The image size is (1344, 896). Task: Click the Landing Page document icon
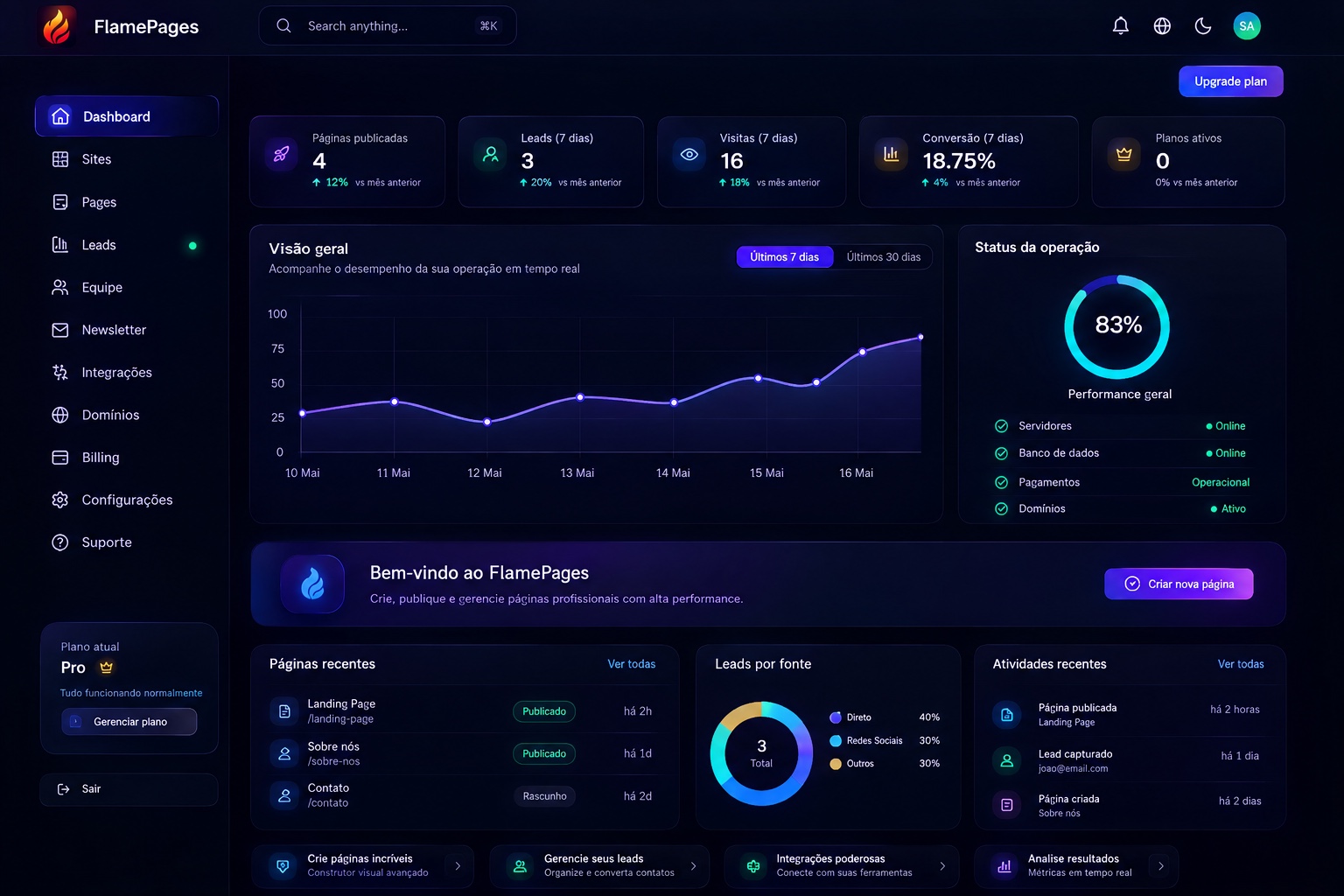284,711
